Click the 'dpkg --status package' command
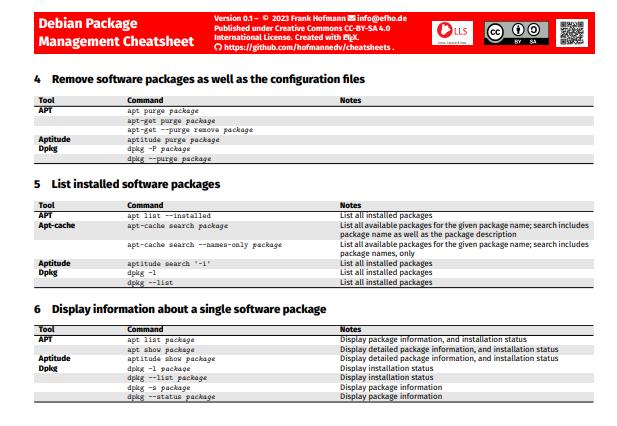The width and height of the screenshot is (617, 426). tap(171, 396)
